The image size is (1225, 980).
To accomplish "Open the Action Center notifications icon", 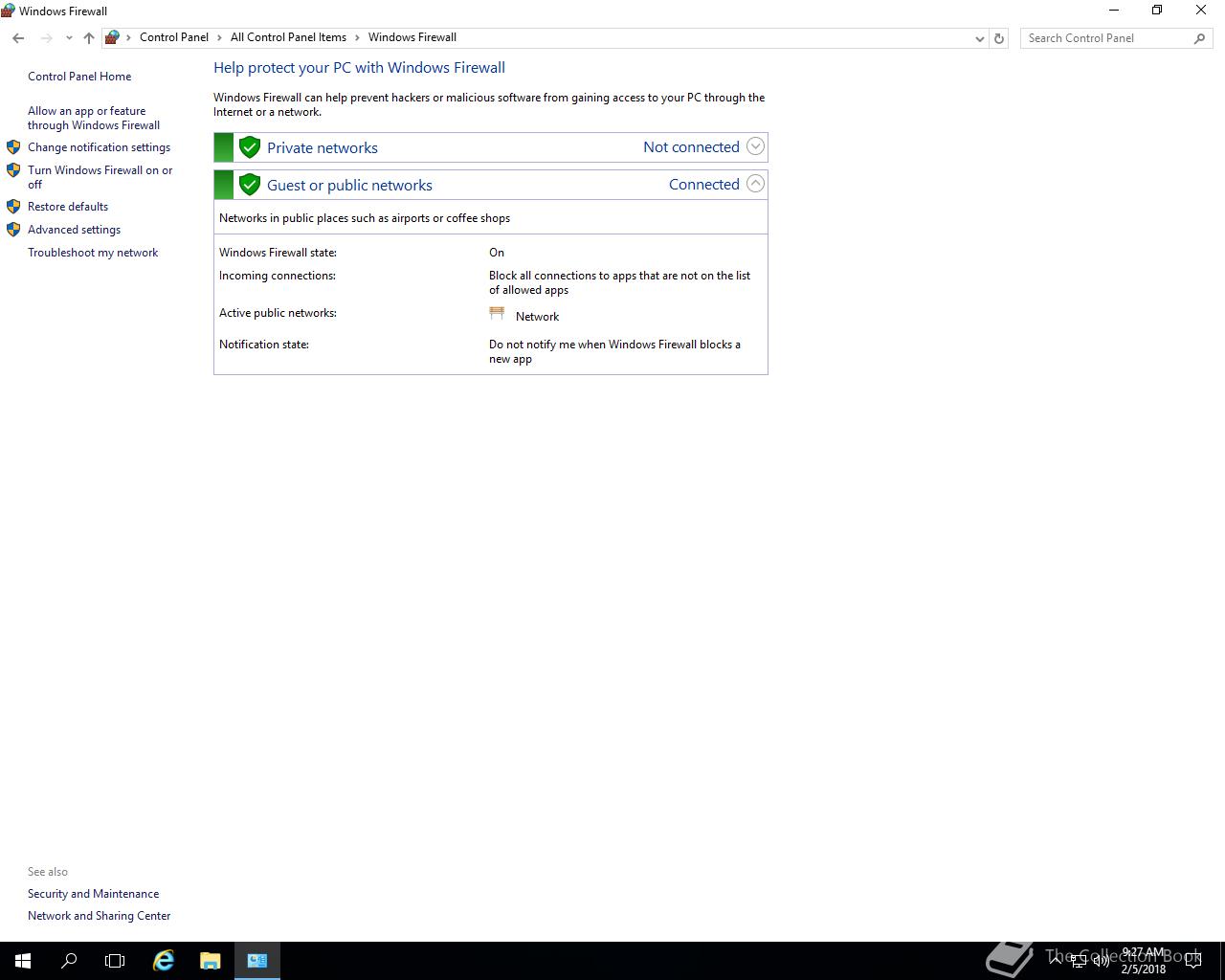I will point(1192,961).
